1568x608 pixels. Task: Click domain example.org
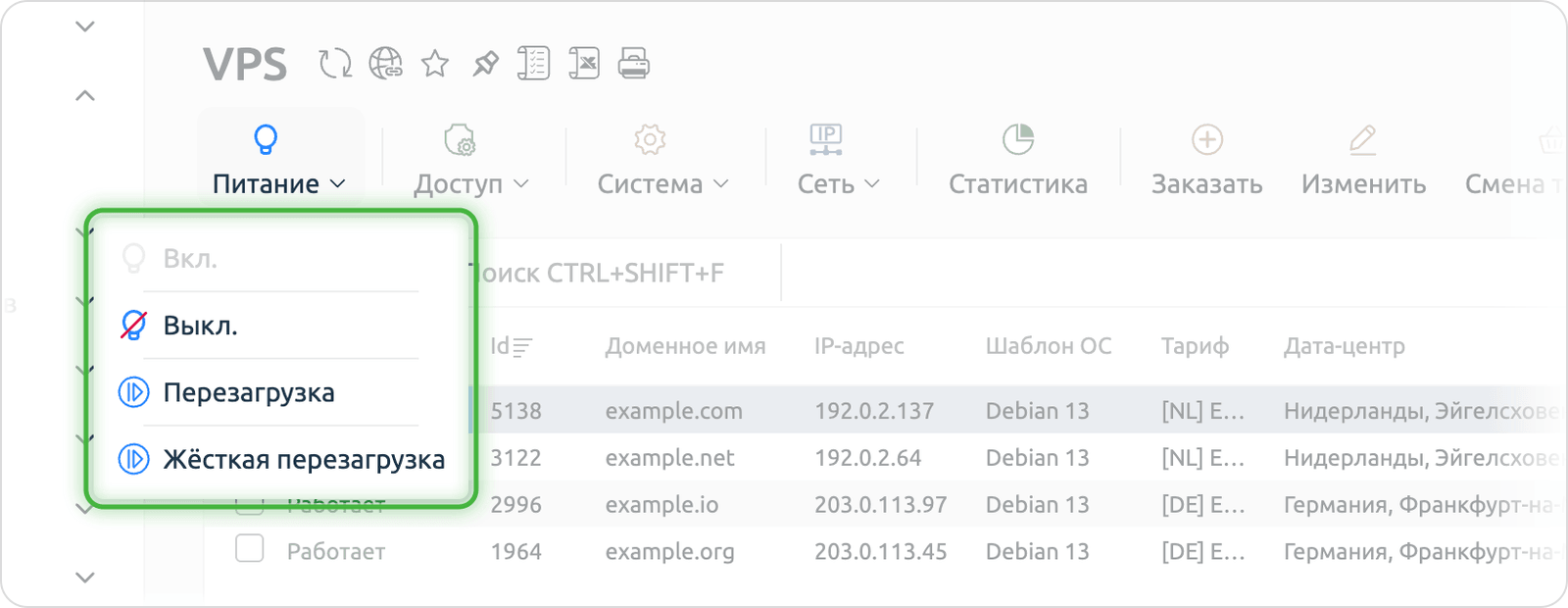click(670, 552)
